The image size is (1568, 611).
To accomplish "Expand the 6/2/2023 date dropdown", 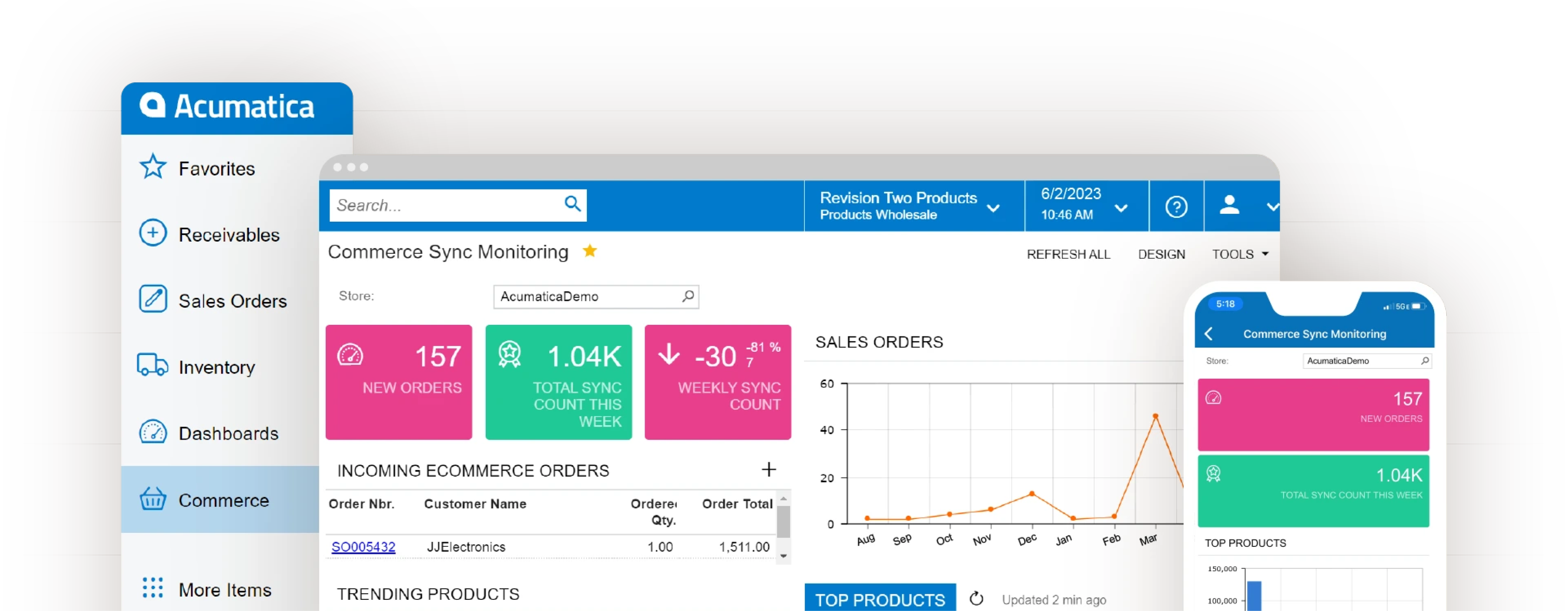I will click(x=1122, y=208).
